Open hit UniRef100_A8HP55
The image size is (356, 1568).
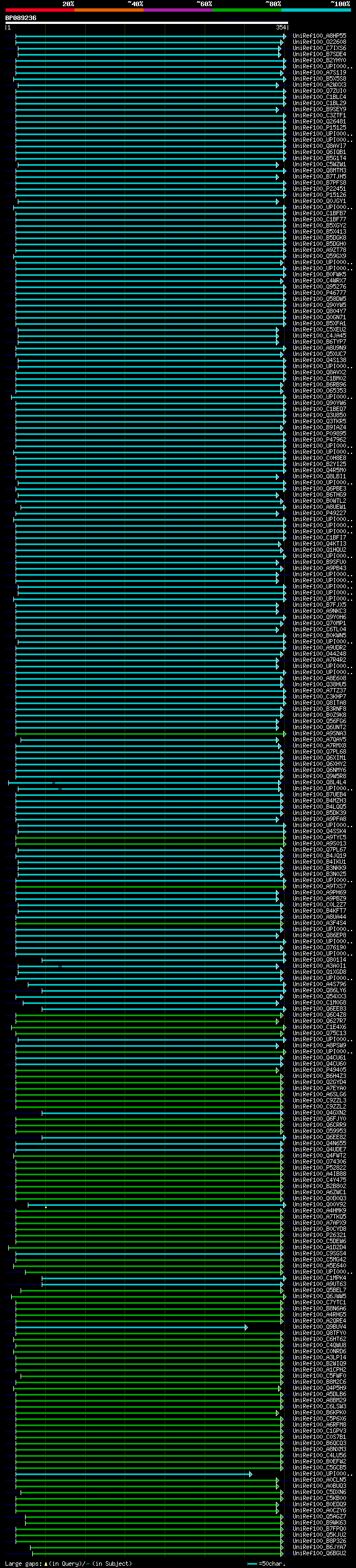(x=319, y=36)
